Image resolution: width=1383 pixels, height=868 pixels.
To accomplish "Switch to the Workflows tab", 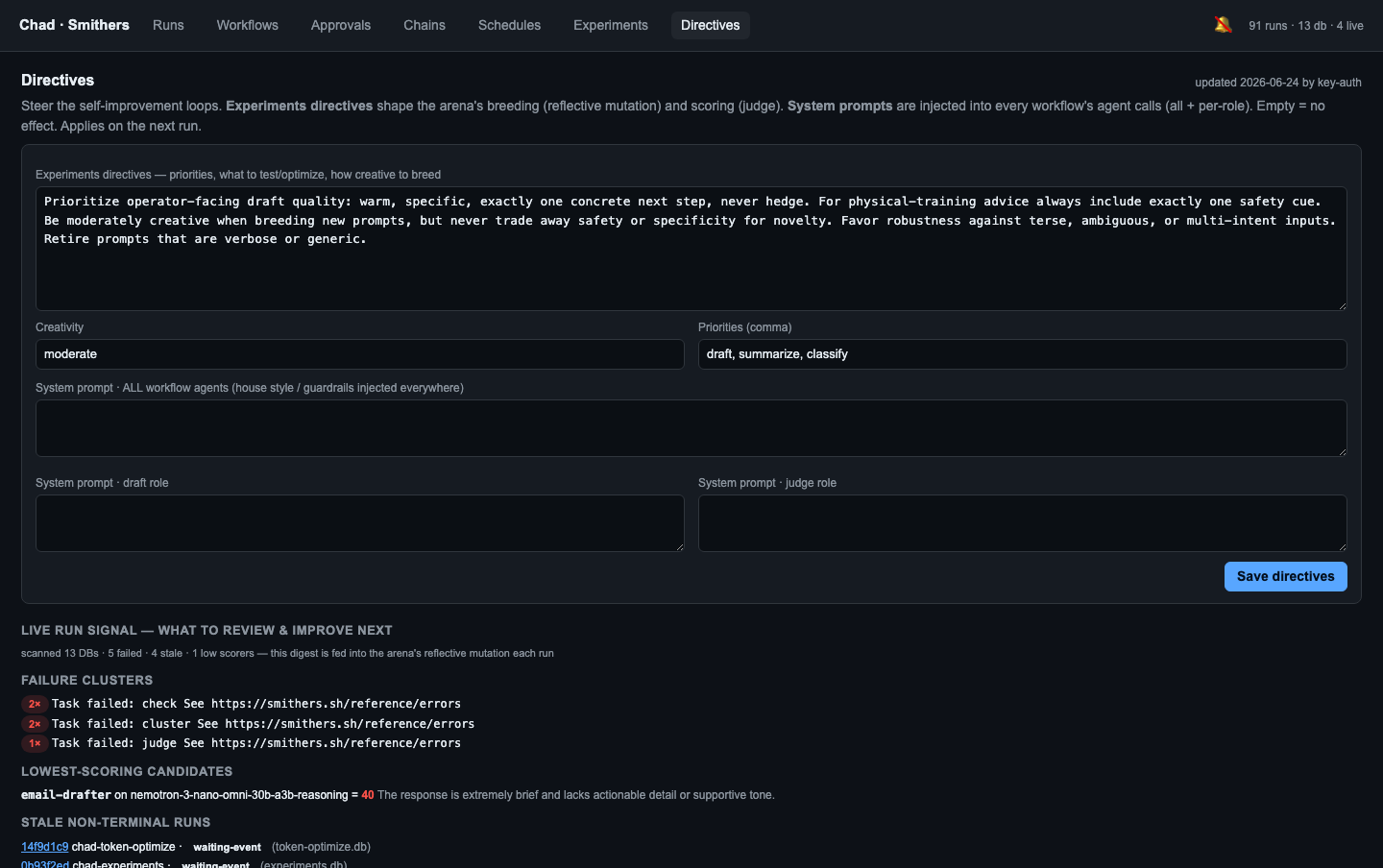I will coord(247,25).
